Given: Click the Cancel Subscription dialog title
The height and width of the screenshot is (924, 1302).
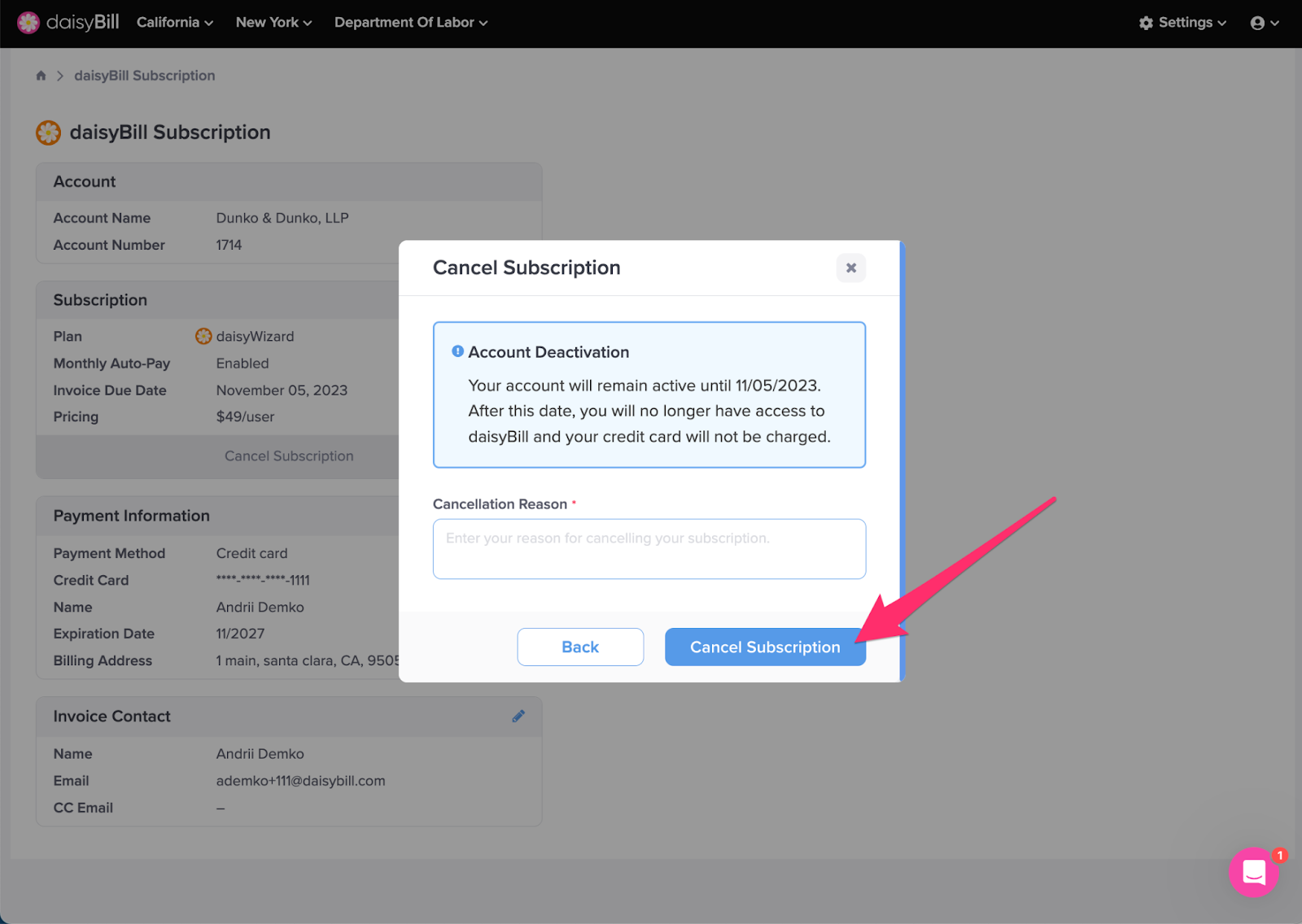Looking at the screenshot, I should [526, 268].
